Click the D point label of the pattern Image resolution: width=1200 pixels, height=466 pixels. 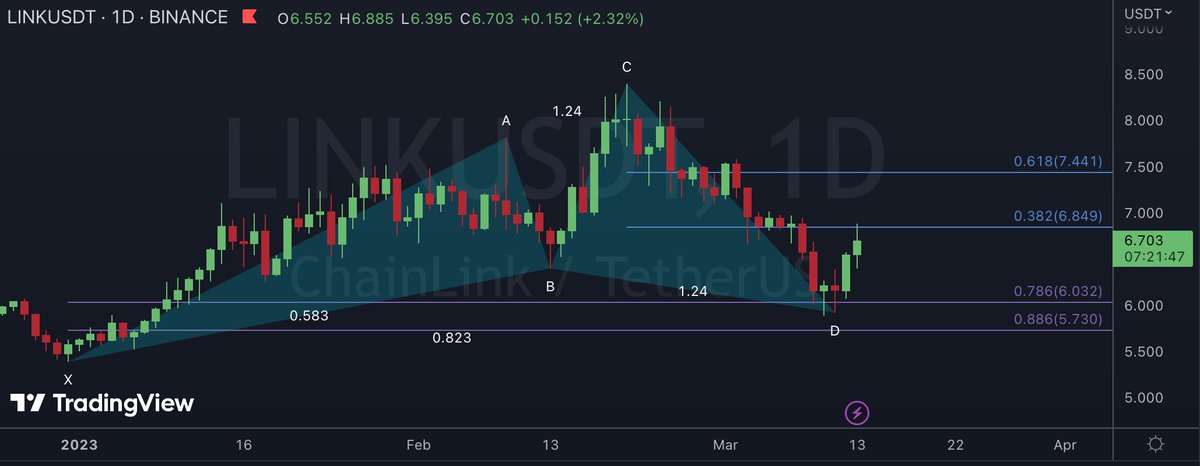(835, 330)
